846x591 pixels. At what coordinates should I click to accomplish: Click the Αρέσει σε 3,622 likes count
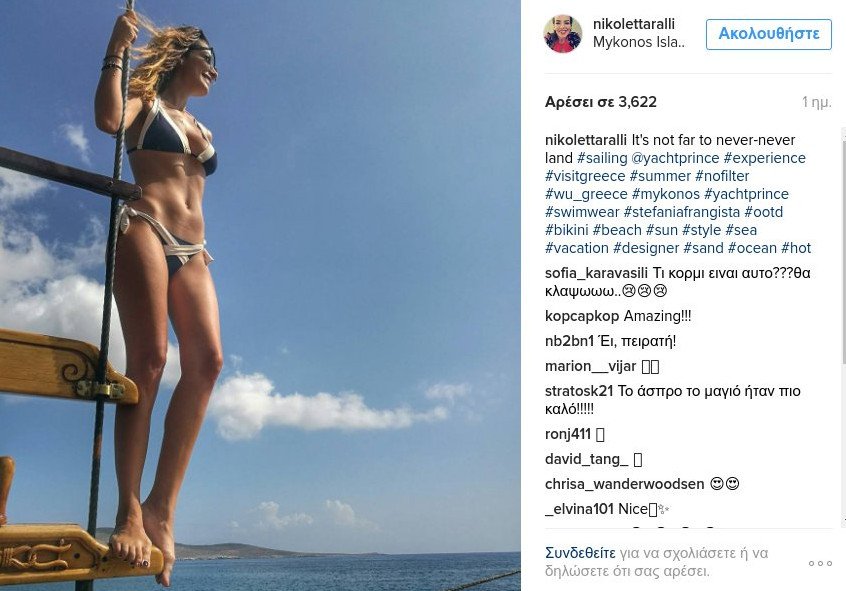[x=601, y=101]
